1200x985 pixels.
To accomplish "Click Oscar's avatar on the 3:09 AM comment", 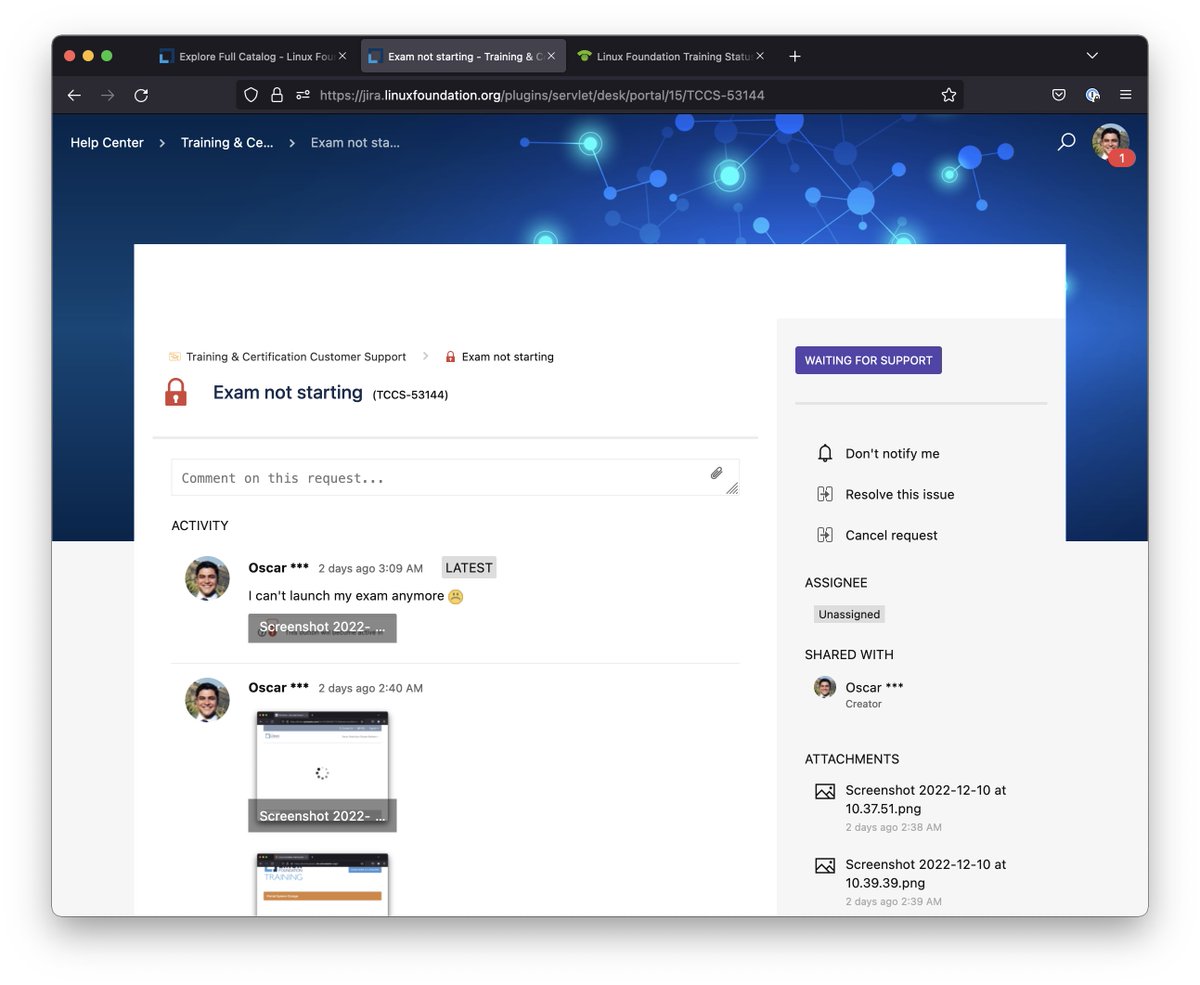I will coord(207,578).
